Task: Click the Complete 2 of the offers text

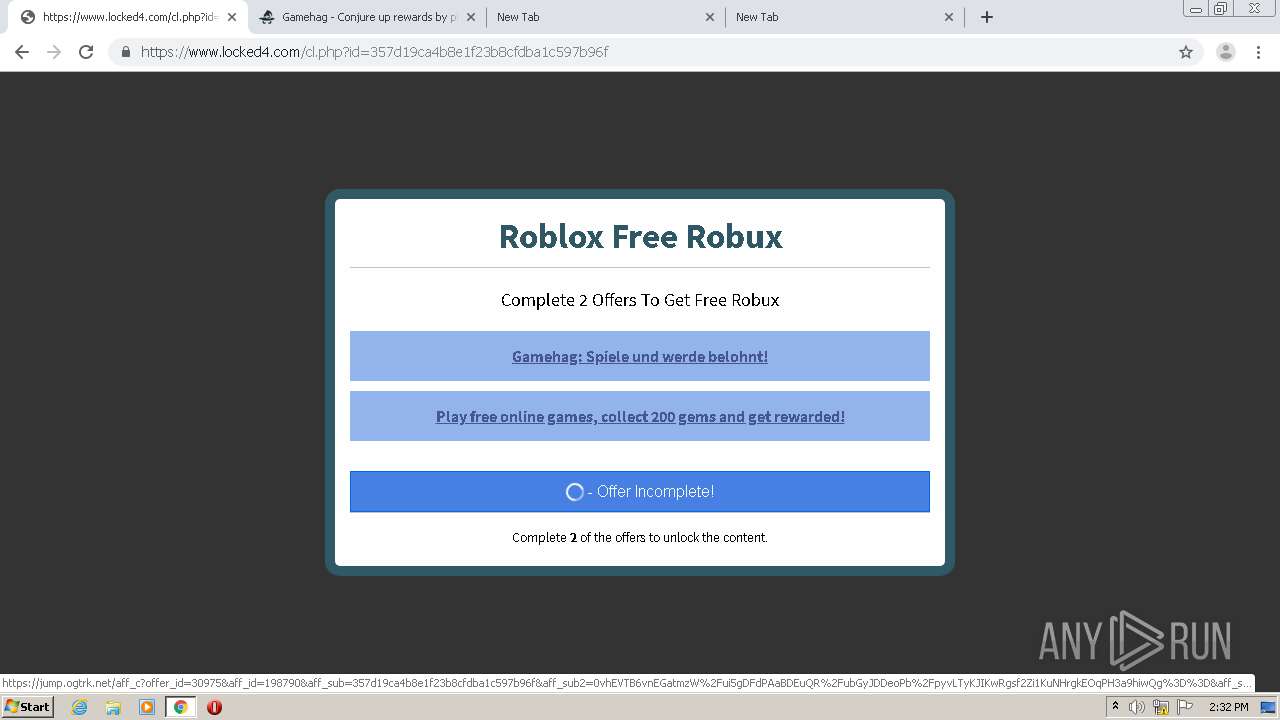Action: click(x=640, y=537)
